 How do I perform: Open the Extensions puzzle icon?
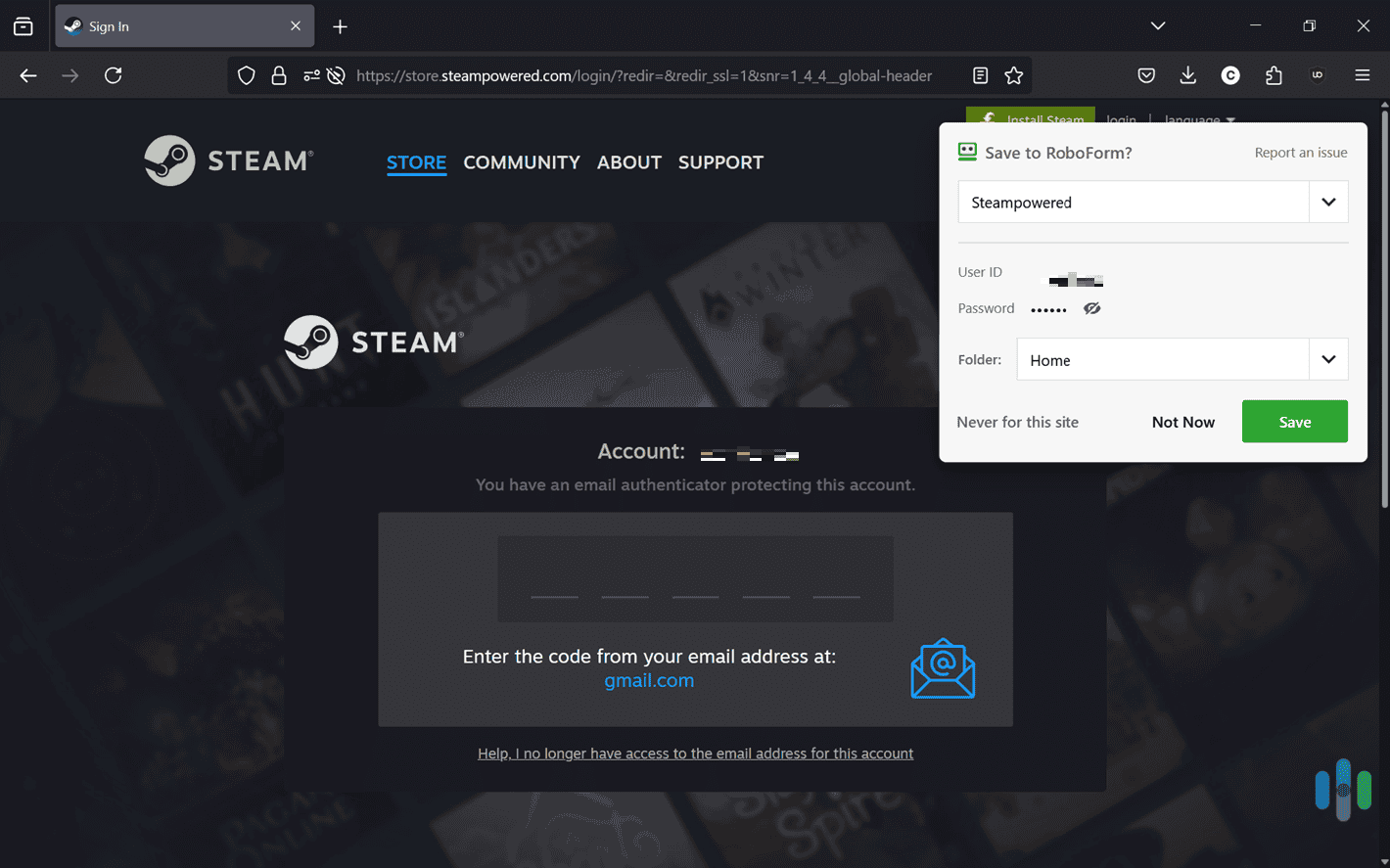pyautogui.click(x=1274, y=75)
